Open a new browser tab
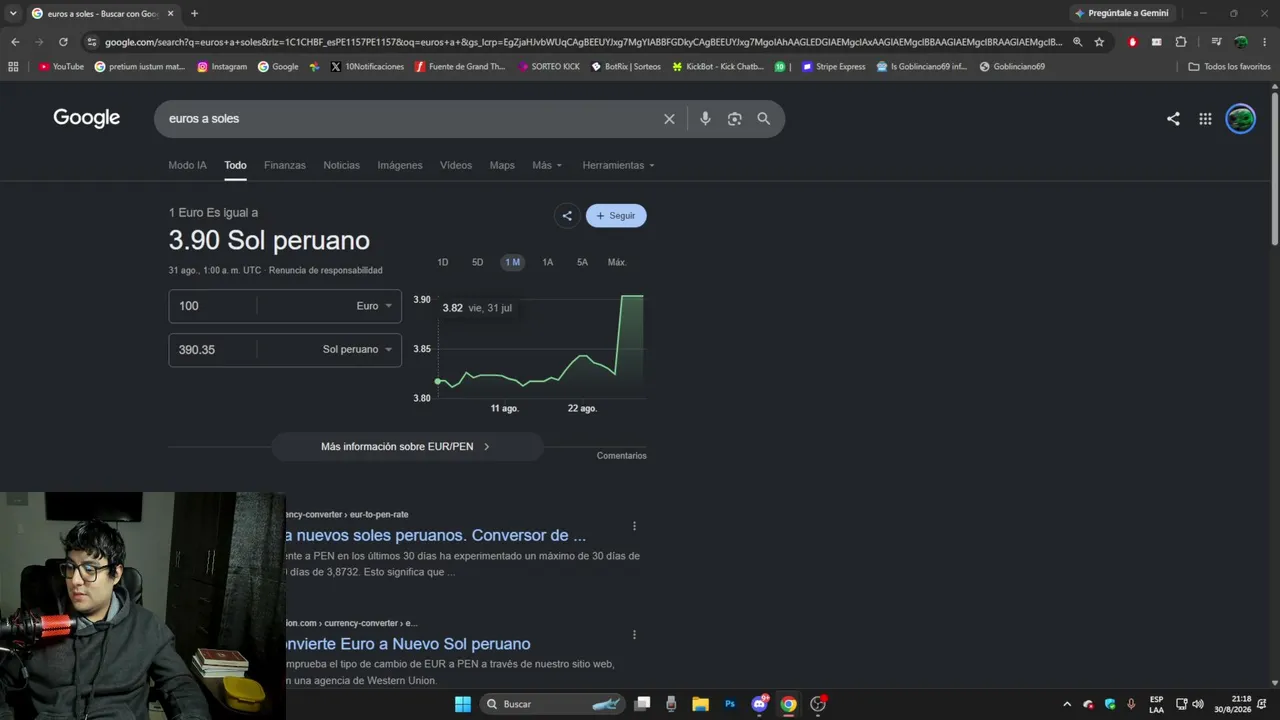This screenshot has height=720, width=1280. point(194,14)
